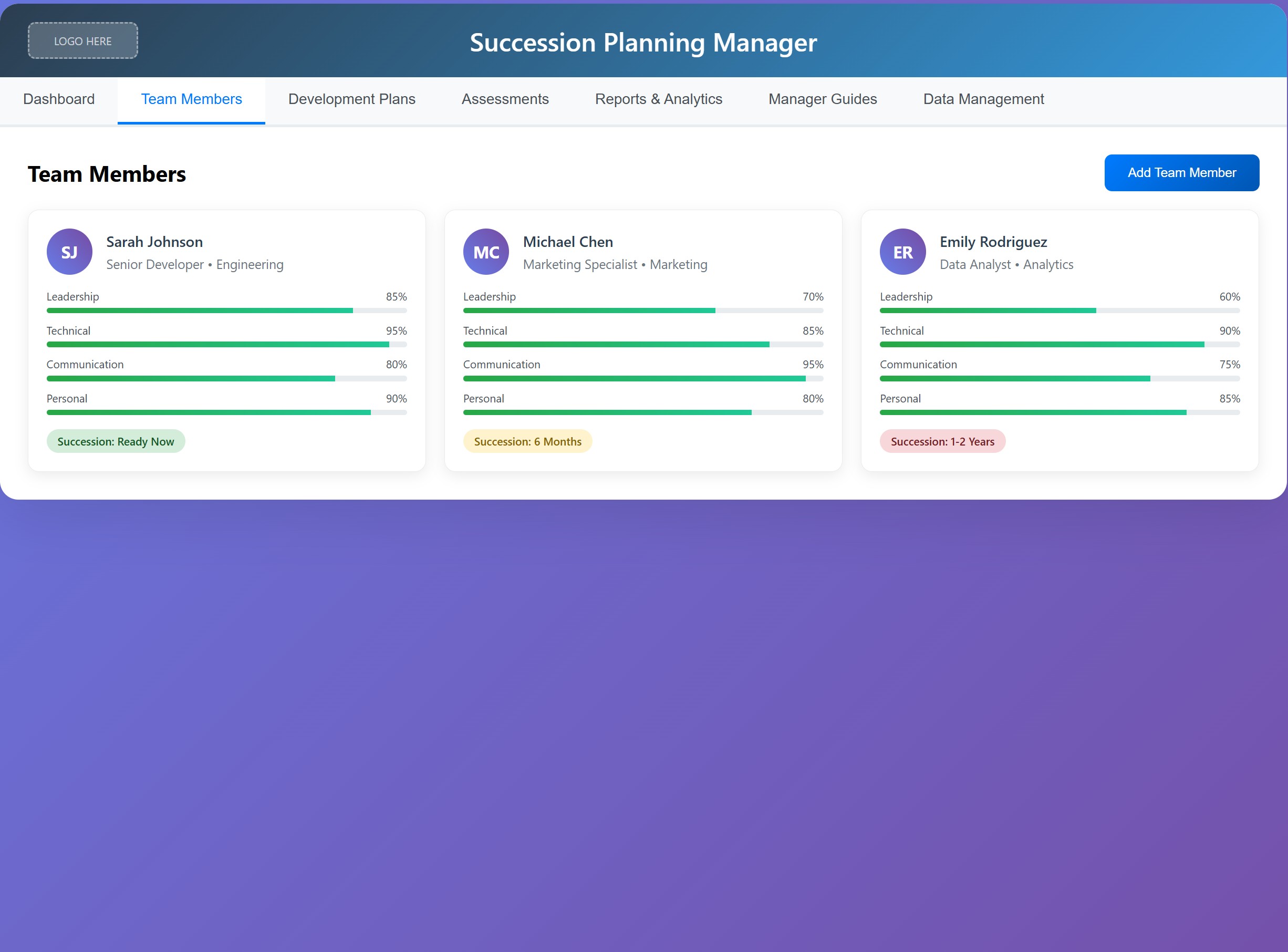Open Michael Chen's team member card
The image size is (1288, 952).
[x=643, y=340]
